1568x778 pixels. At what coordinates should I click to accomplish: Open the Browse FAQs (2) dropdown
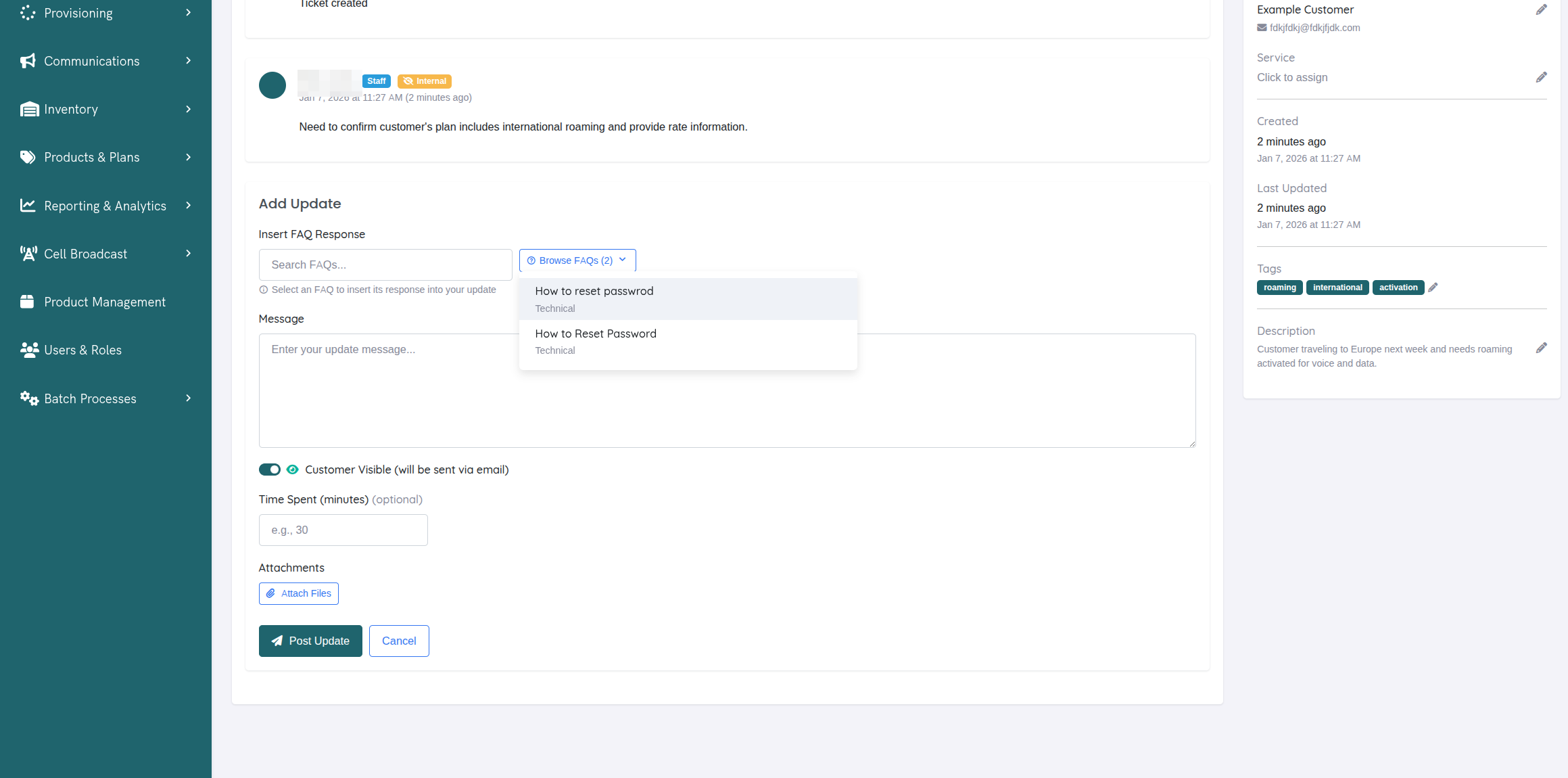[577, 260]
